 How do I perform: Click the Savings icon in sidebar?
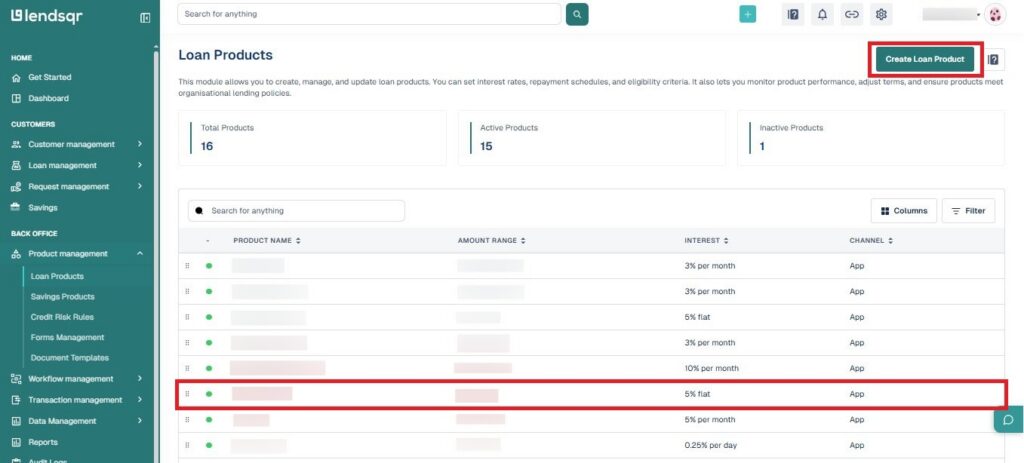16,208
